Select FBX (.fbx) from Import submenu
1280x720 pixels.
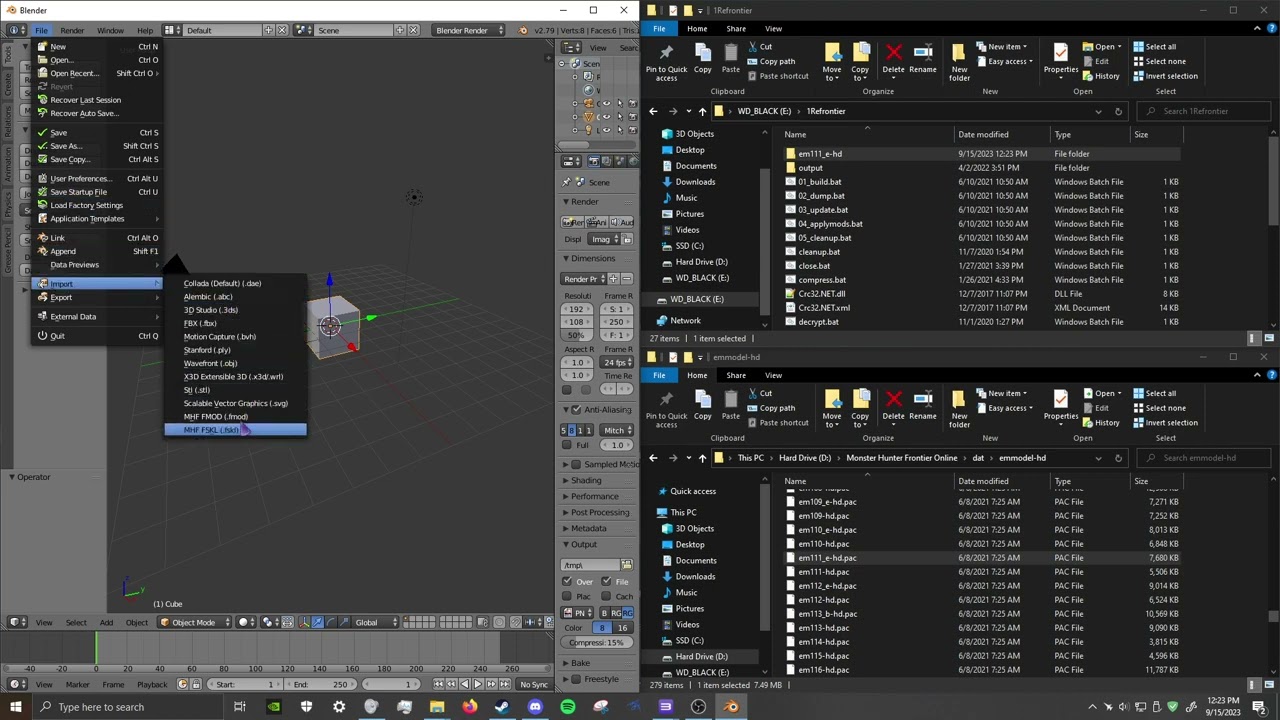(235, 323)
